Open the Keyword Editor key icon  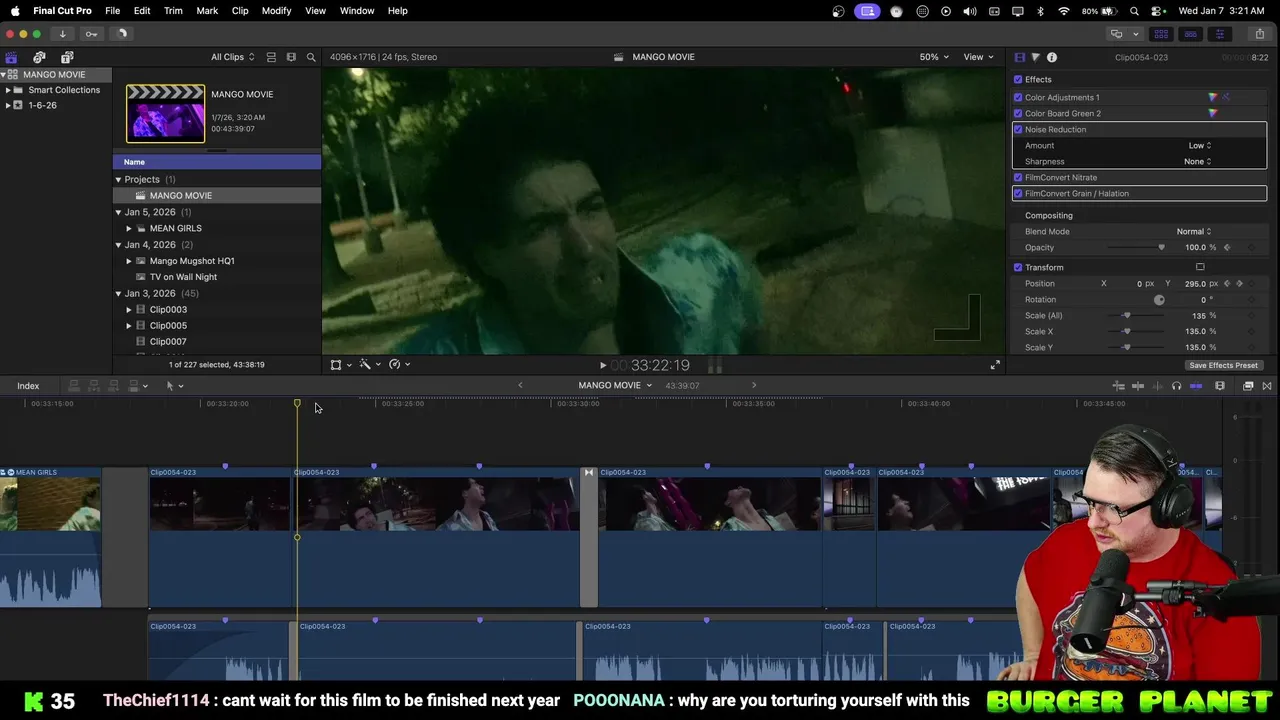(x=91, y=34)
